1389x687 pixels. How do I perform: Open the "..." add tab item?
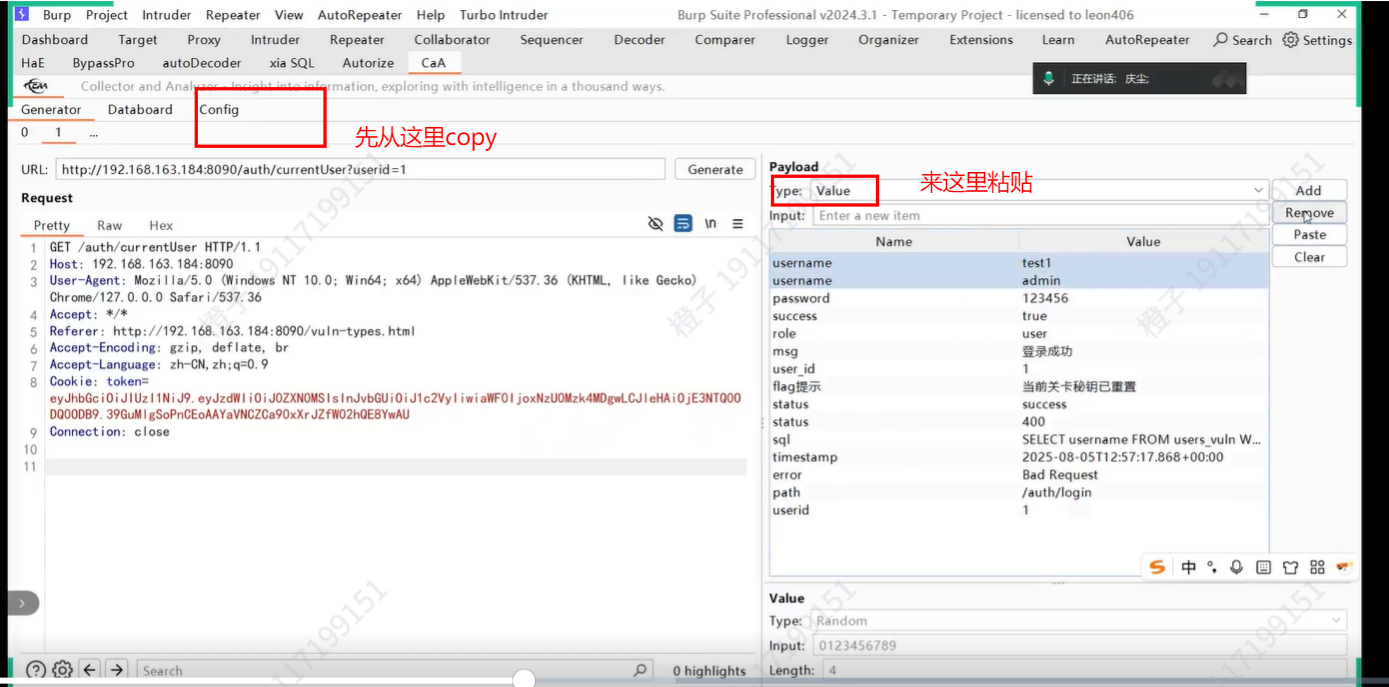[93, 132]
